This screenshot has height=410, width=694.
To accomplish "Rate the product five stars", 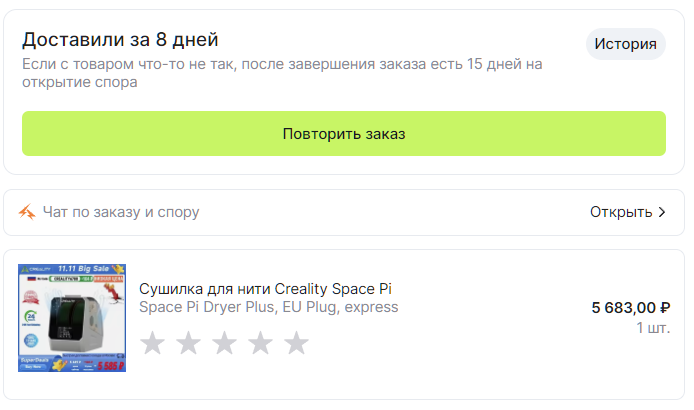I will click(x=296, y=344).
